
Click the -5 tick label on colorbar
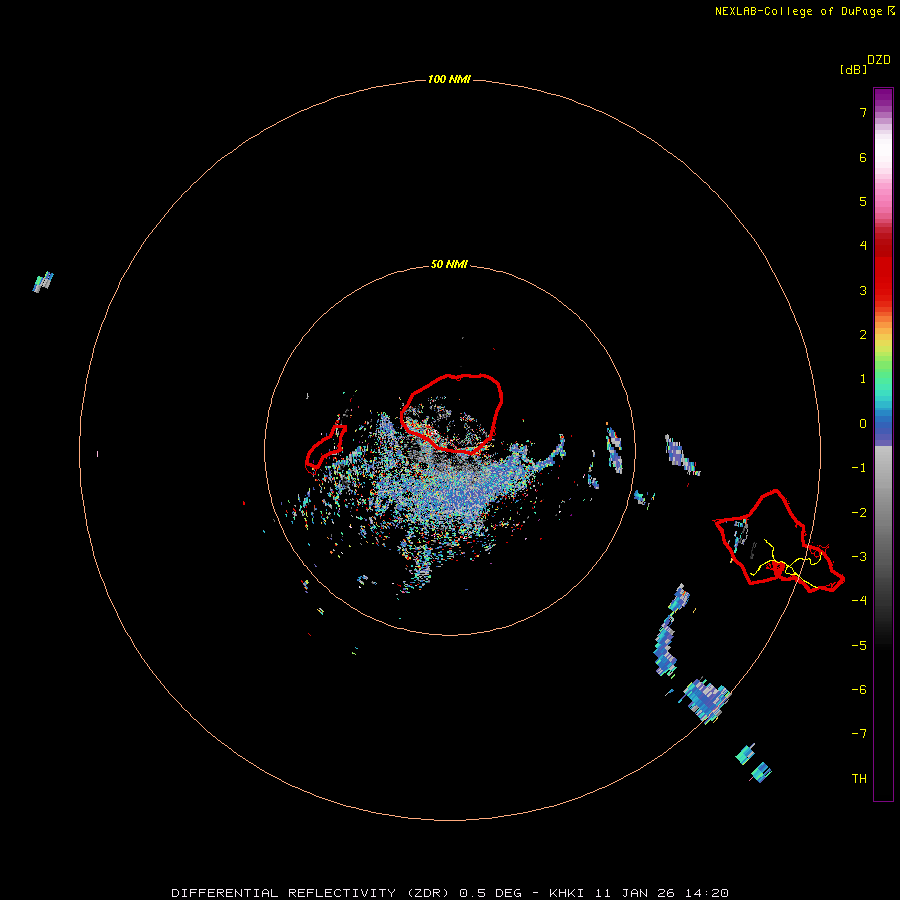point(859,646)
